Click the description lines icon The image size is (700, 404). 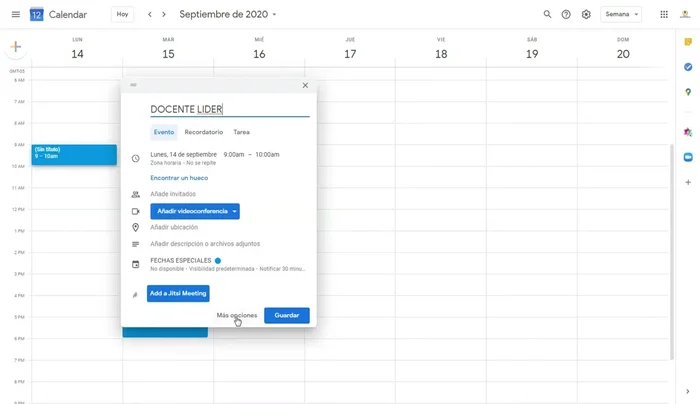tap(136, 244)
